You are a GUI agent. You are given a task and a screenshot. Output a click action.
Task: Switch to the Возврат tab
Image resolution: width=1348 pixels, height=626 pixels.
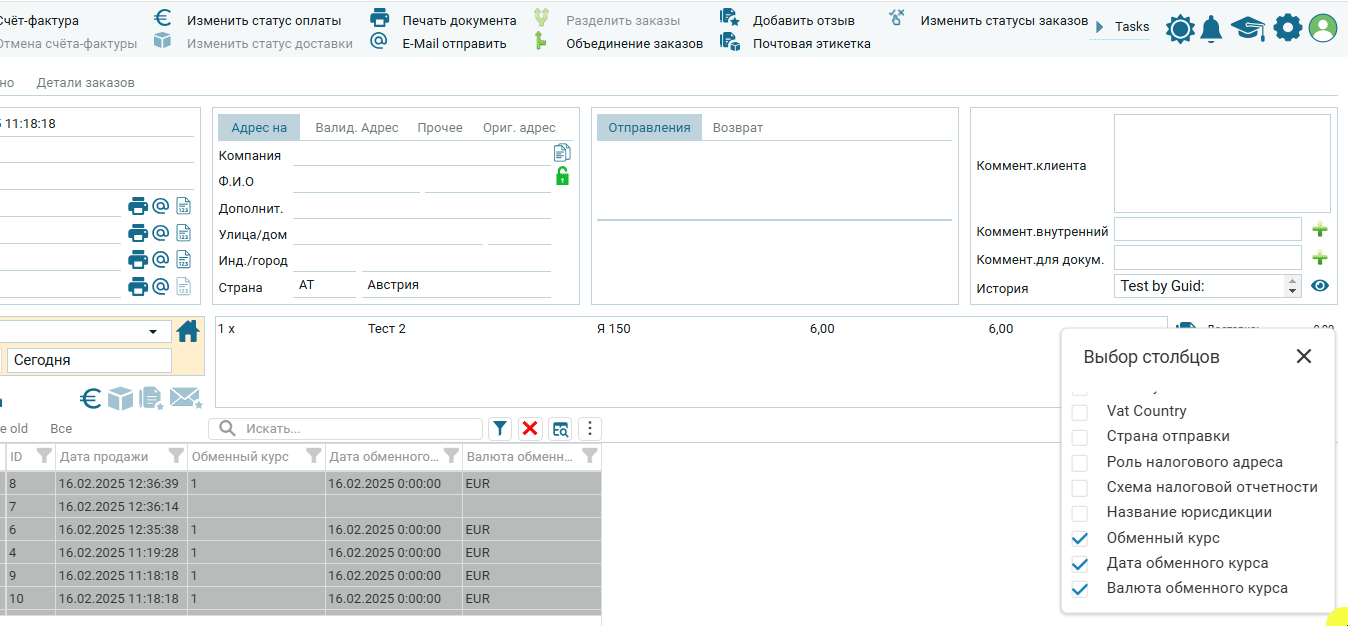click(x=737, y=127)
